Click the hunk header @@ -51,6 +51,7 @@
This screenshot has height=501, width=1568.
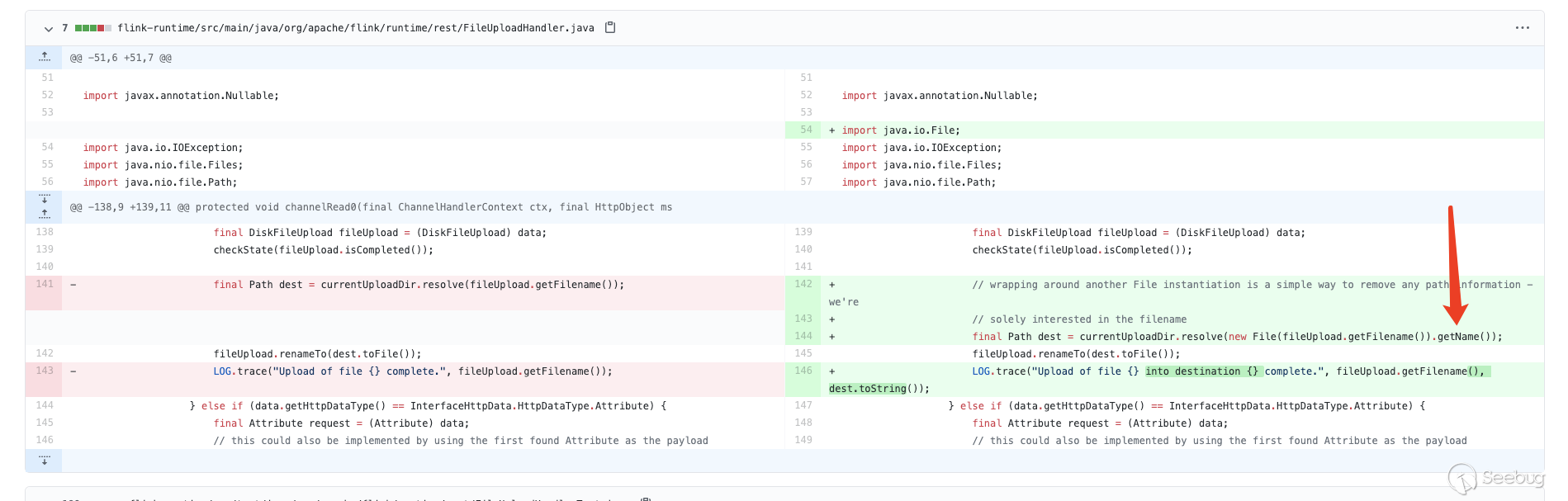click(x=121, y=58)
